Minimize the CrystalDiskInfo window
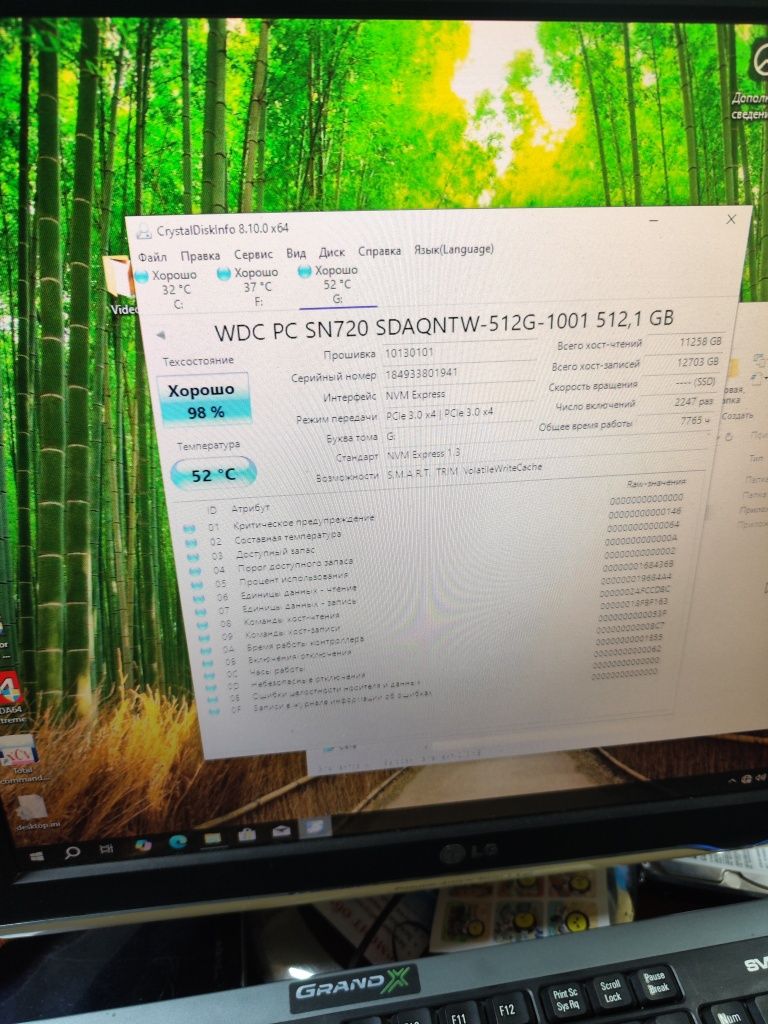The height and width of the screenshot is (1024, 768). (x=654, y=221)
